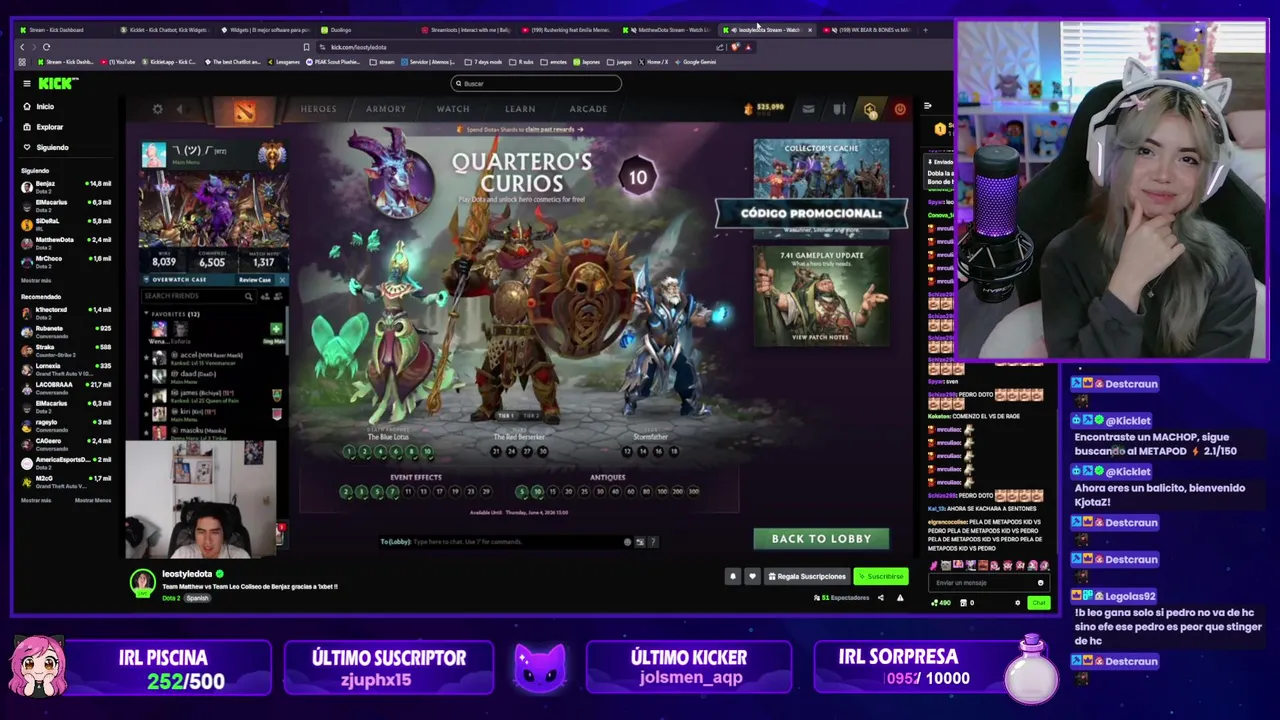Open the Google Gemini bookmark
This screenshot has width=1280, height=720.
pos(695,62)
